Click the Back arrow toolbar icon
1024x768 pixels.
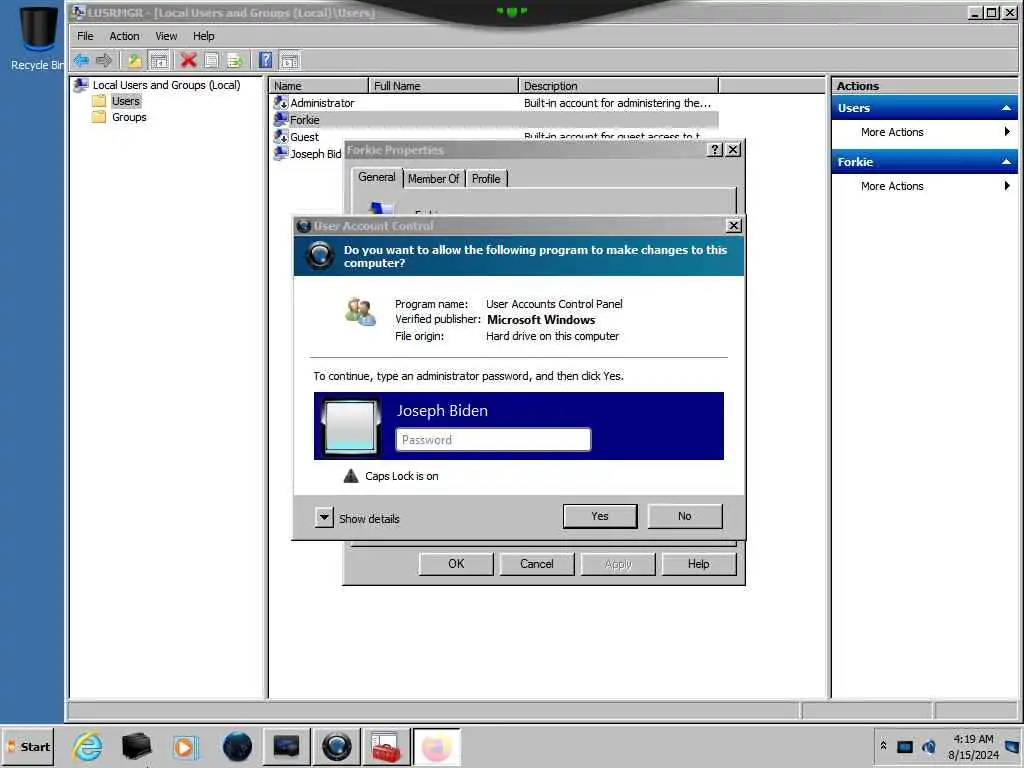[81, 61]
